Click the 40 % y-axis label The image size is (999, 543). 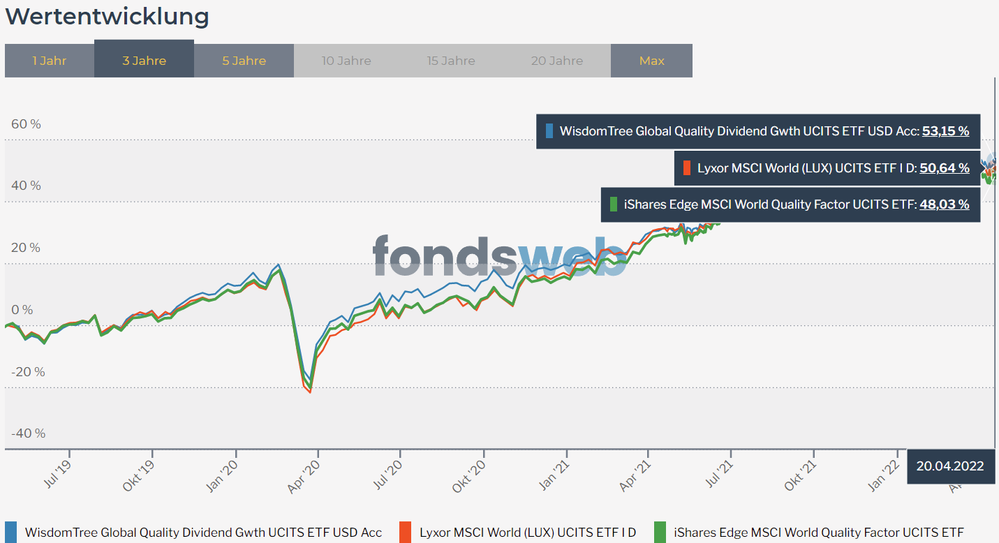tap(26, 185)
